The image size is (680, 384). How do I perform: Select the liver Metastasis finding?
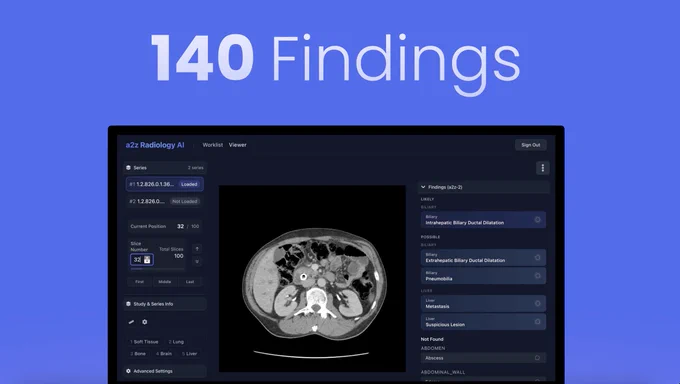484,303
